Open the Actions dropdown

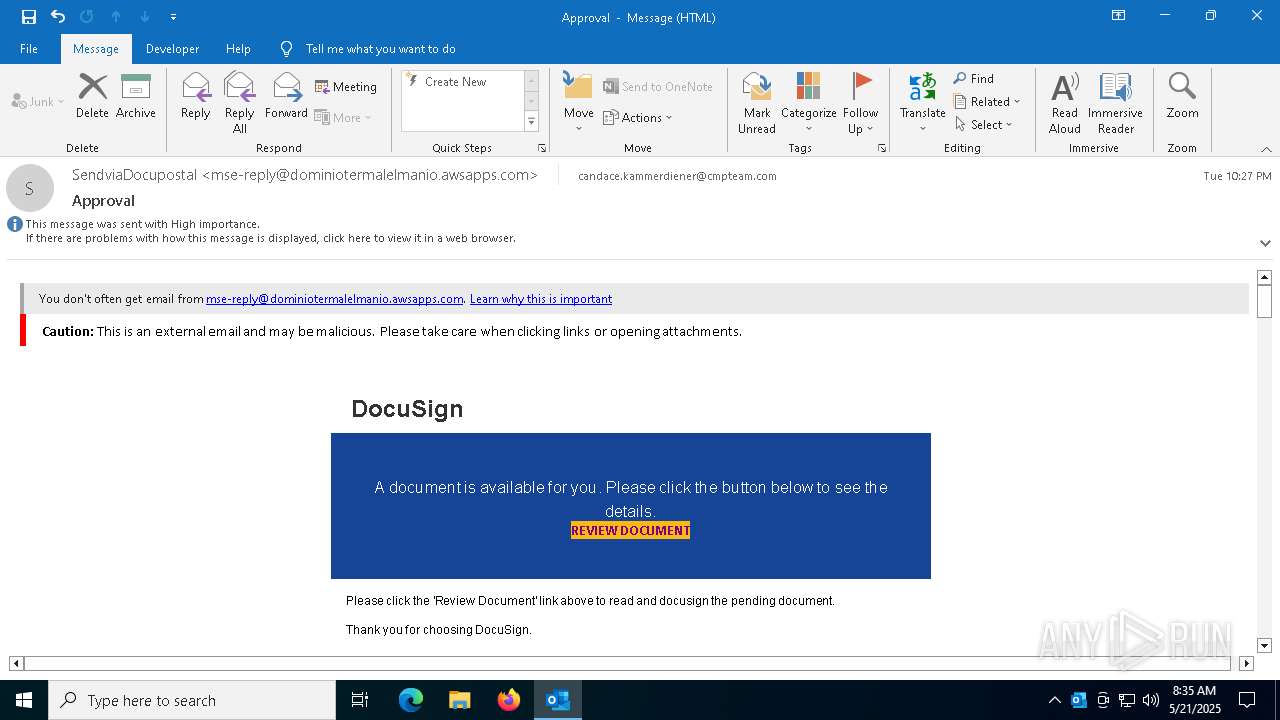click(638, 117)
